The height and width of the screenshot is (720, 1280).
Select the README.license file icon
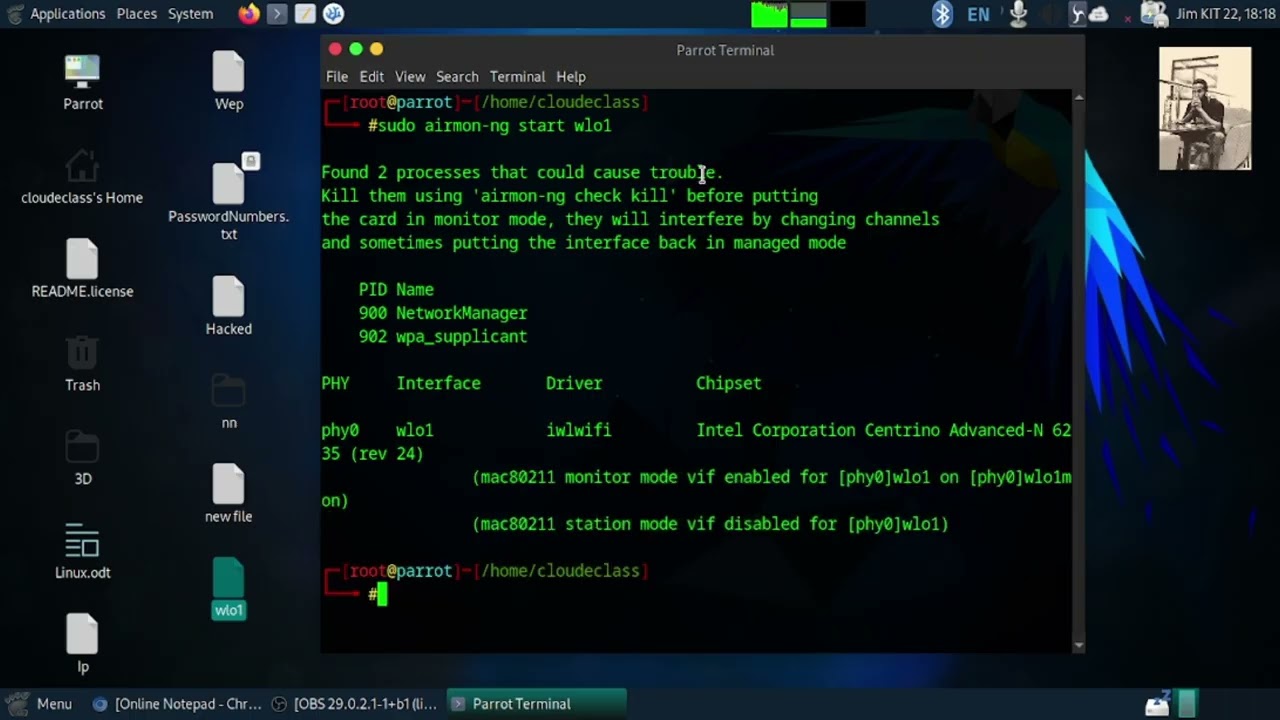click(82, 269)
